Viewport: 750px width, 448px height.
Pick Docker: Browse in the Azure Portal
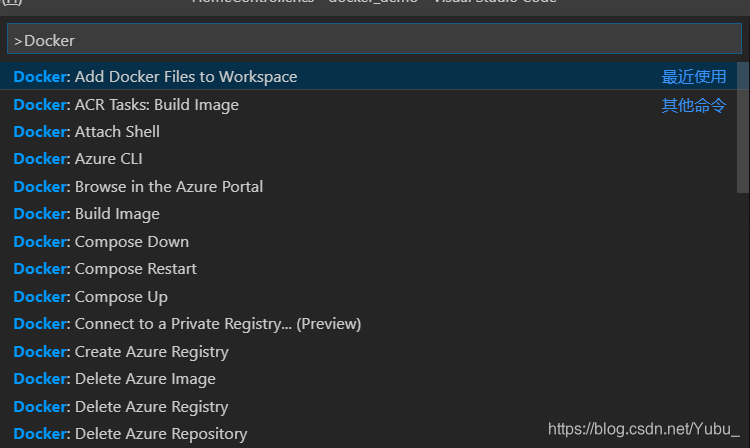(x=368, y=186)
